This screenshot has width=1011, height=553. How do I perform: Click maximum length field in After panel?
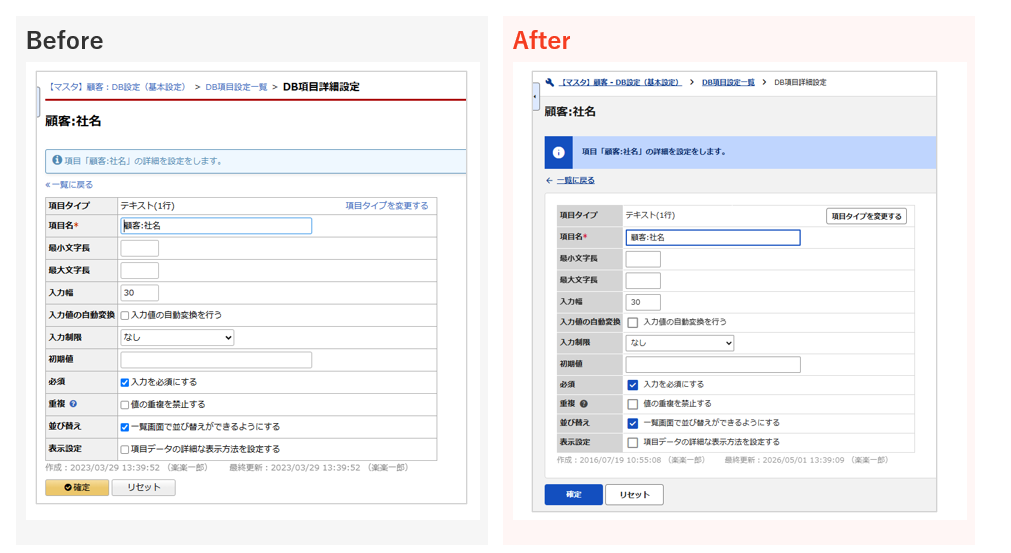(643, 280)
